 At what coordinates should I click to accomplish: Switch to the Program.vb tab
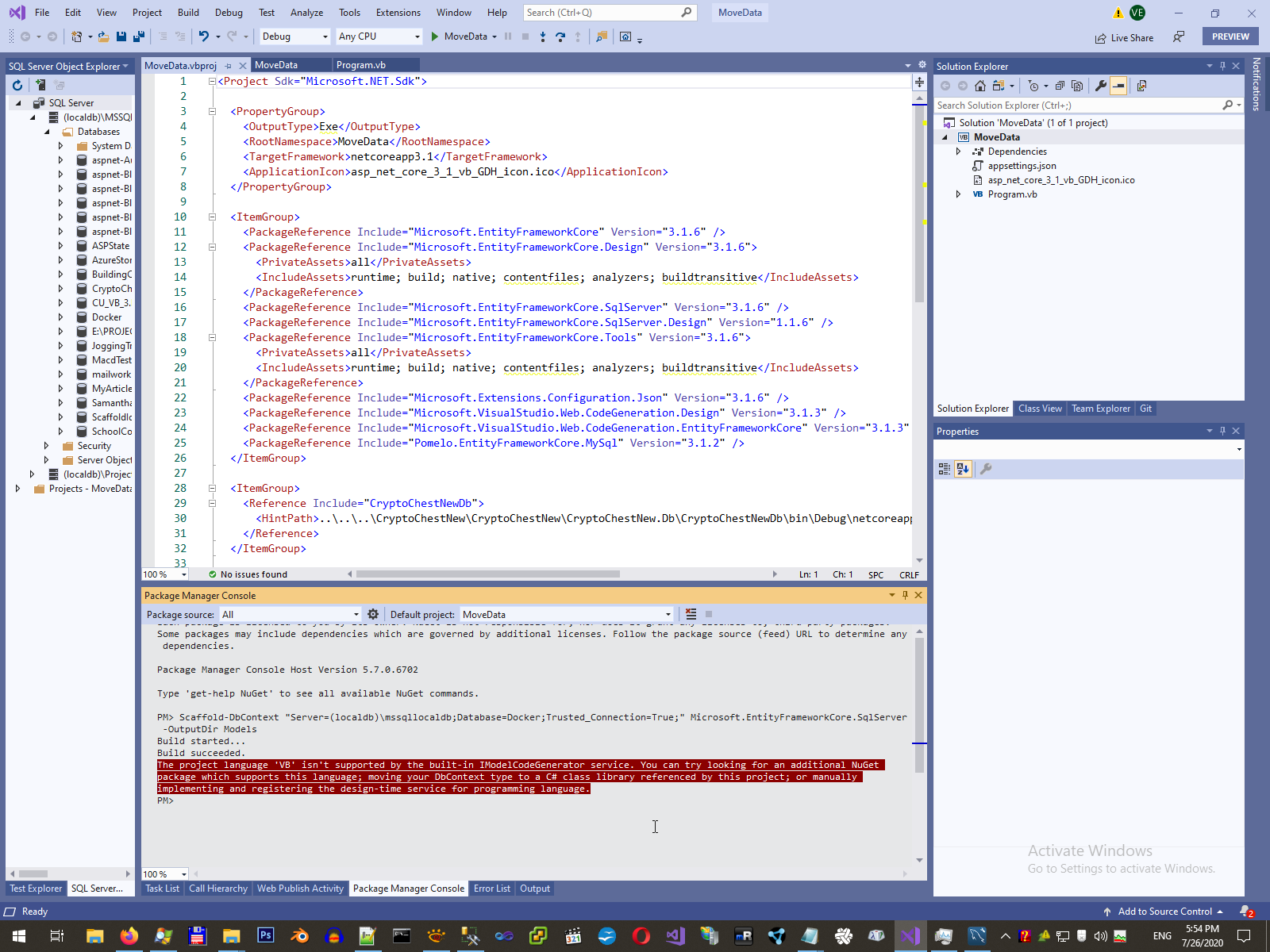pos(360,65)
